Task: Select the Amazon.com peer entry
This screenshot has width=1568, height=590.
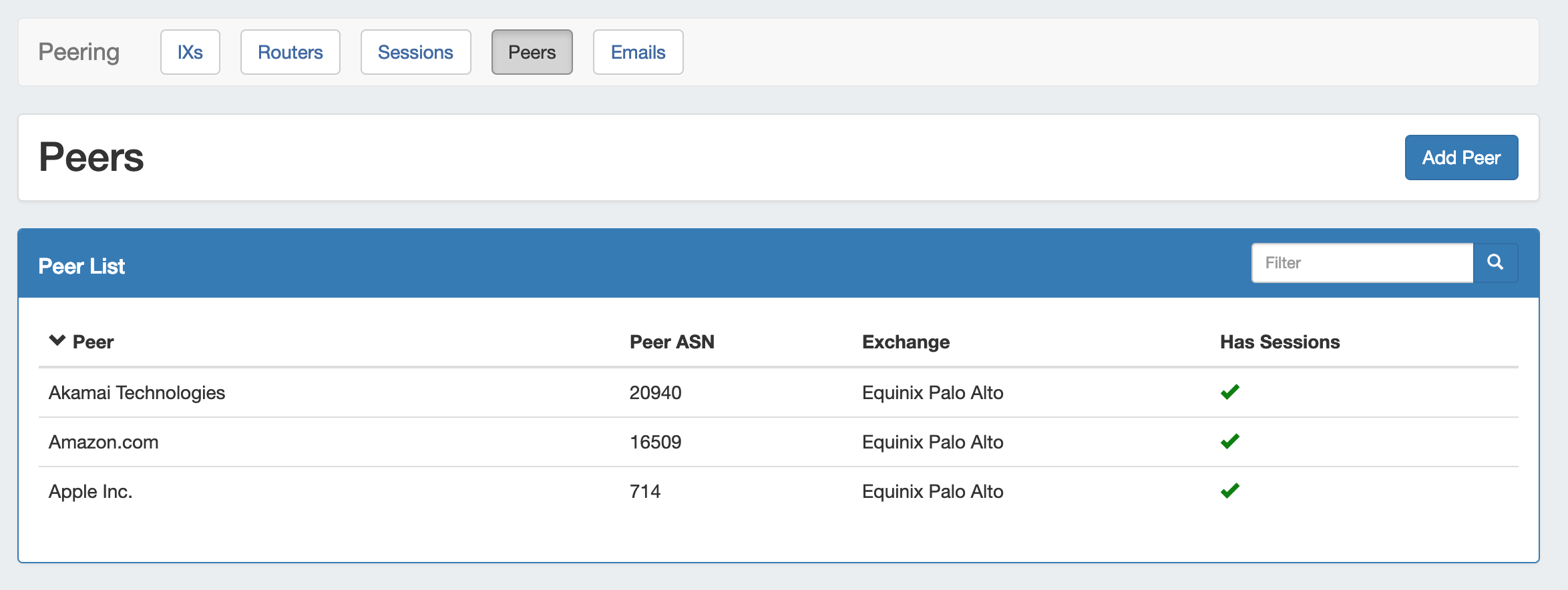Action: coord(104,442)
